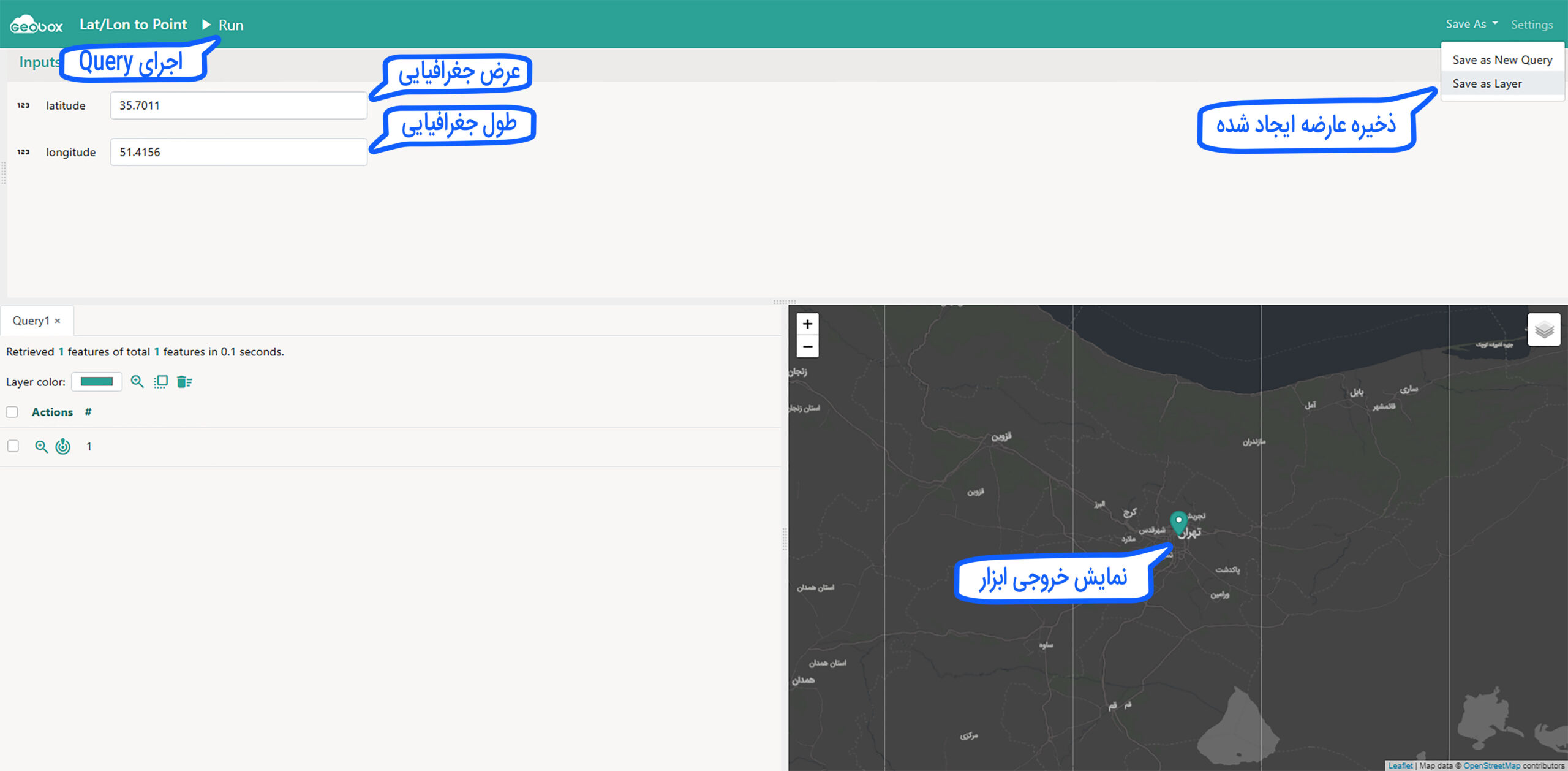The height and width of the screenshot is (771, 1568).
Task: Choose Save as New Query
Action: [x=1502, y=60]
